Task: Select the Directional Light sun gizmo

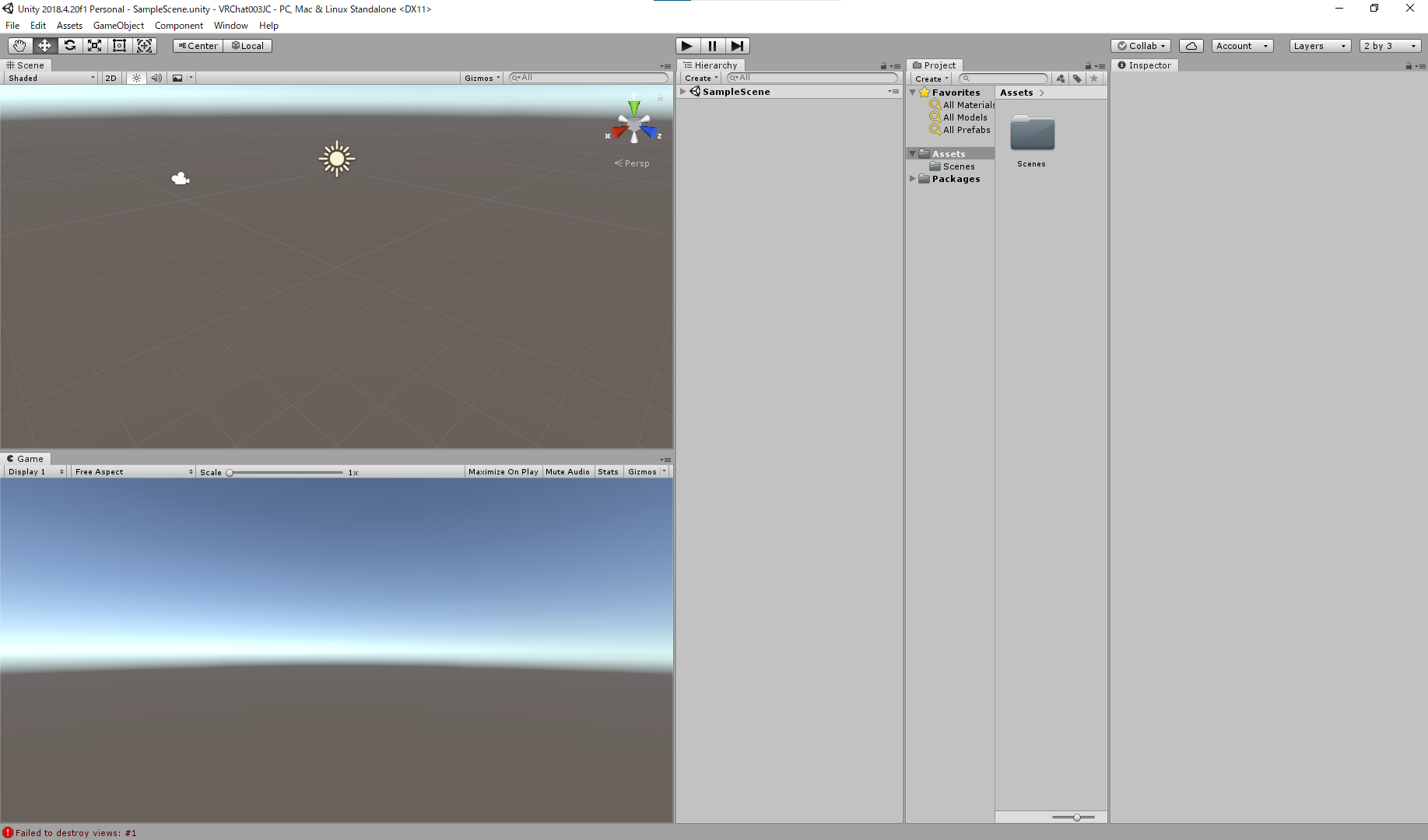Action: pos(337,159)
